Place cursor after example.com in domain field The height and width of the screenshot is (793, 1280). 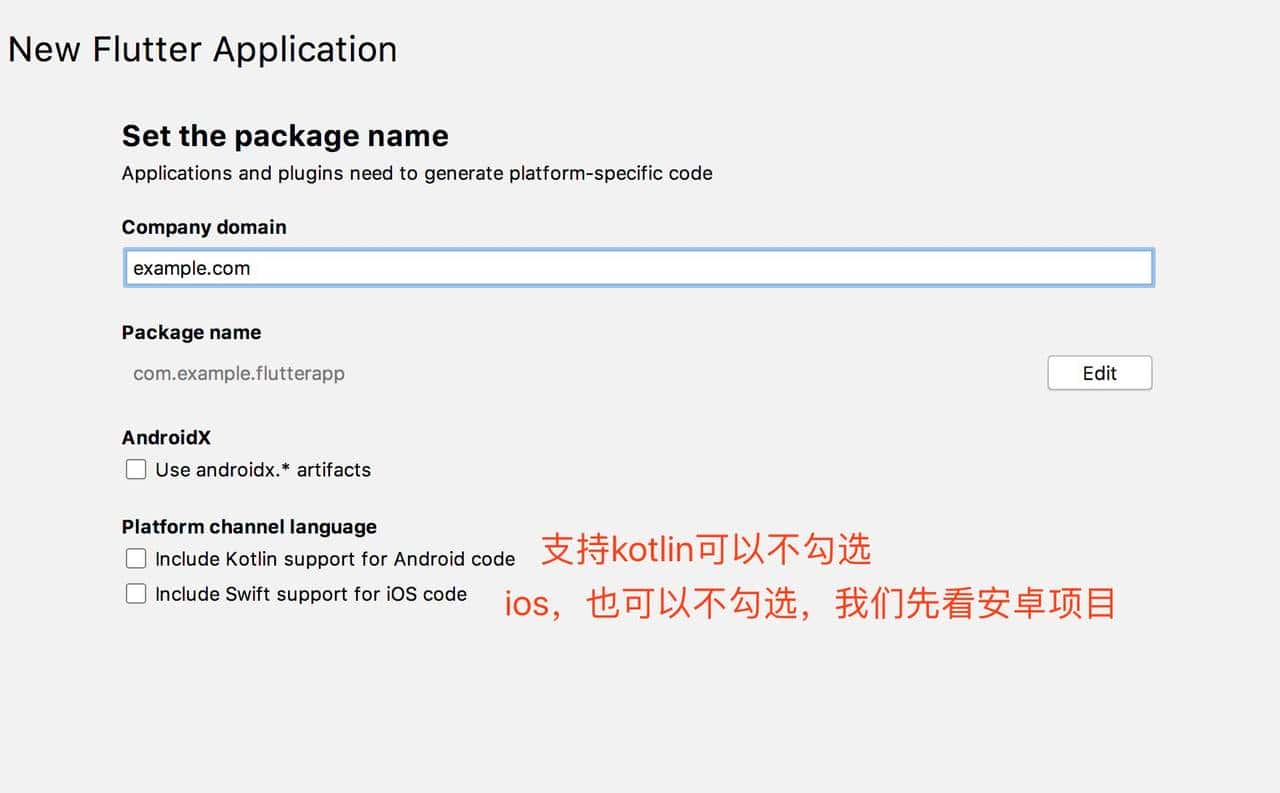[252, 268]
